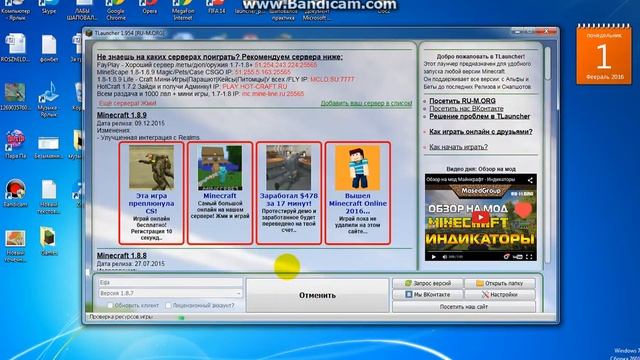Click the TLauncher title bar icon
The width and height of the screenshot is (640, 360).
tap(89, 33)
